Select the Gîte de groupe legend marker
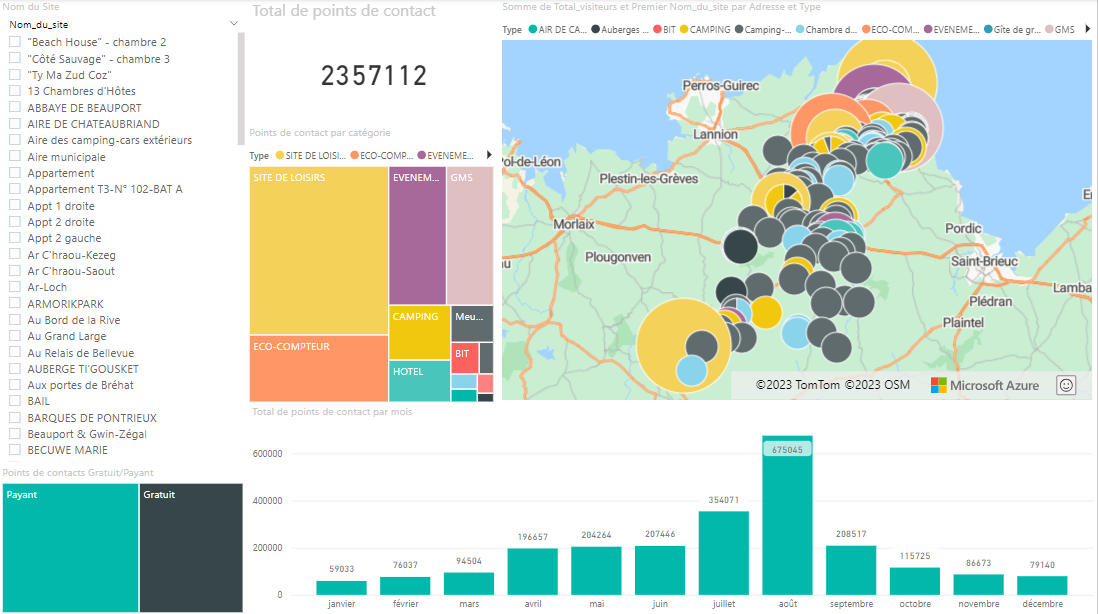1098x614 pixels. (x=988, y=30)
